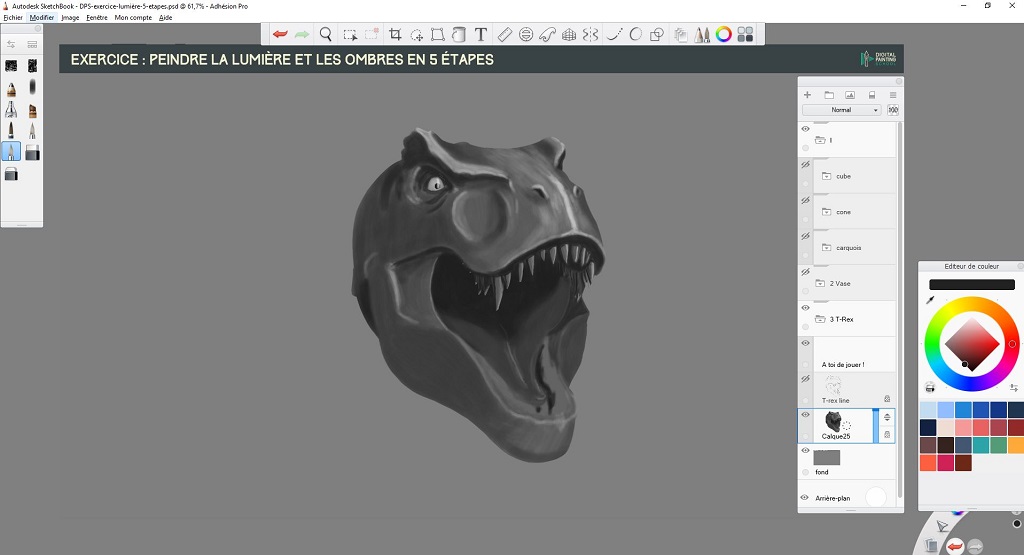Open the Image menu
1024x555 pixels.
click(x=70, y=17)
